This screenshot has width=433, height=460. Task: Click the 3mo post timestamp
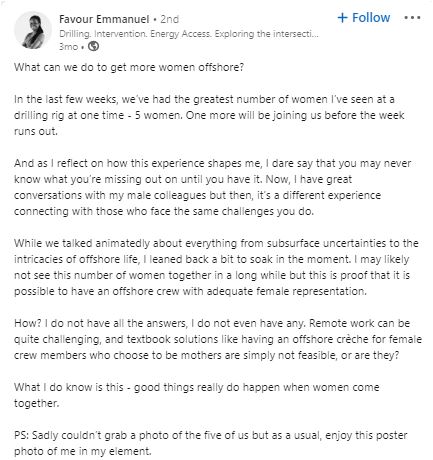(68, 46)
